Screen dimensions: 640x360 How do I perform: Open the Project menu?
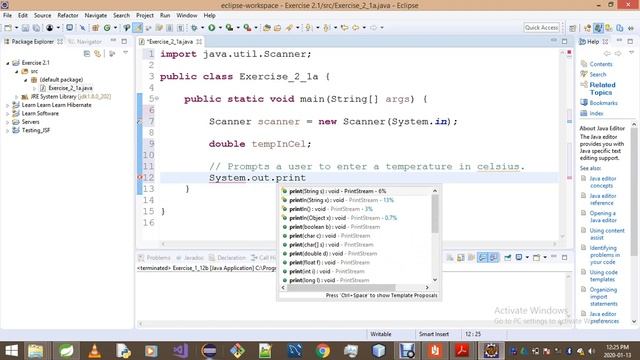pyautogui.click(x=145, y=16)
